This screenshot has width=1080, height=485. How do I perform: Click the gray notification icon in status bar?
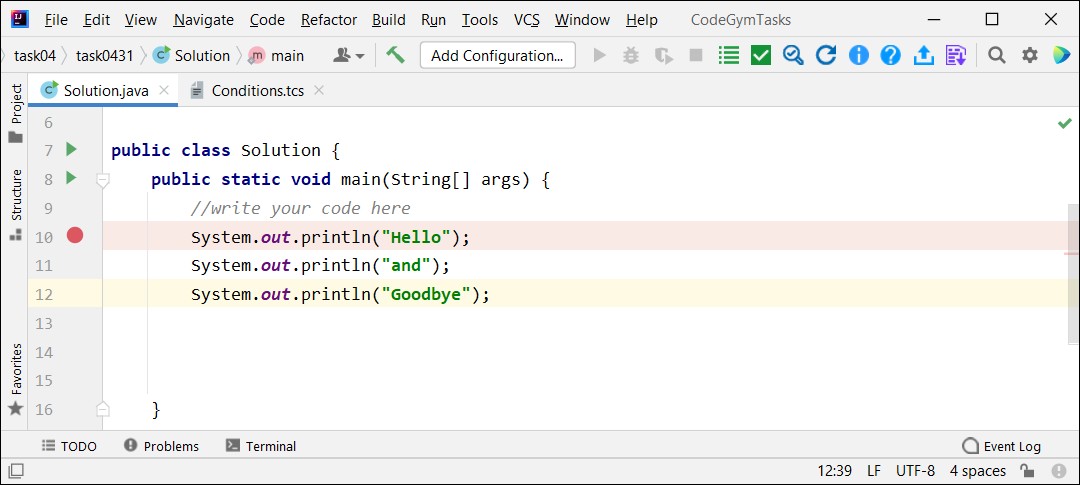pos(1059,471)
